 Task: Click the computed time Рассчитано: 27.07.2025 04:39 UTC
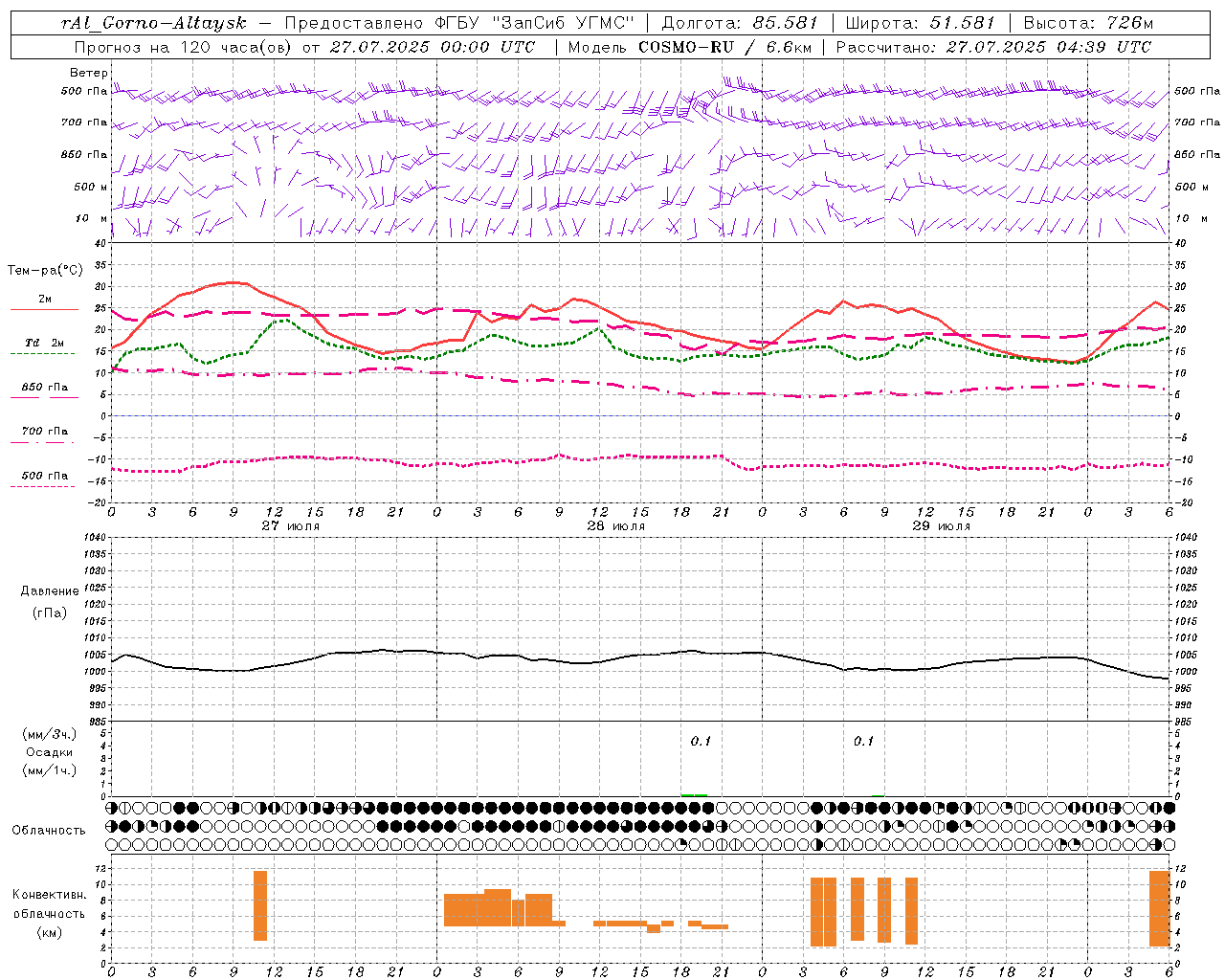(x=993, y=47)
